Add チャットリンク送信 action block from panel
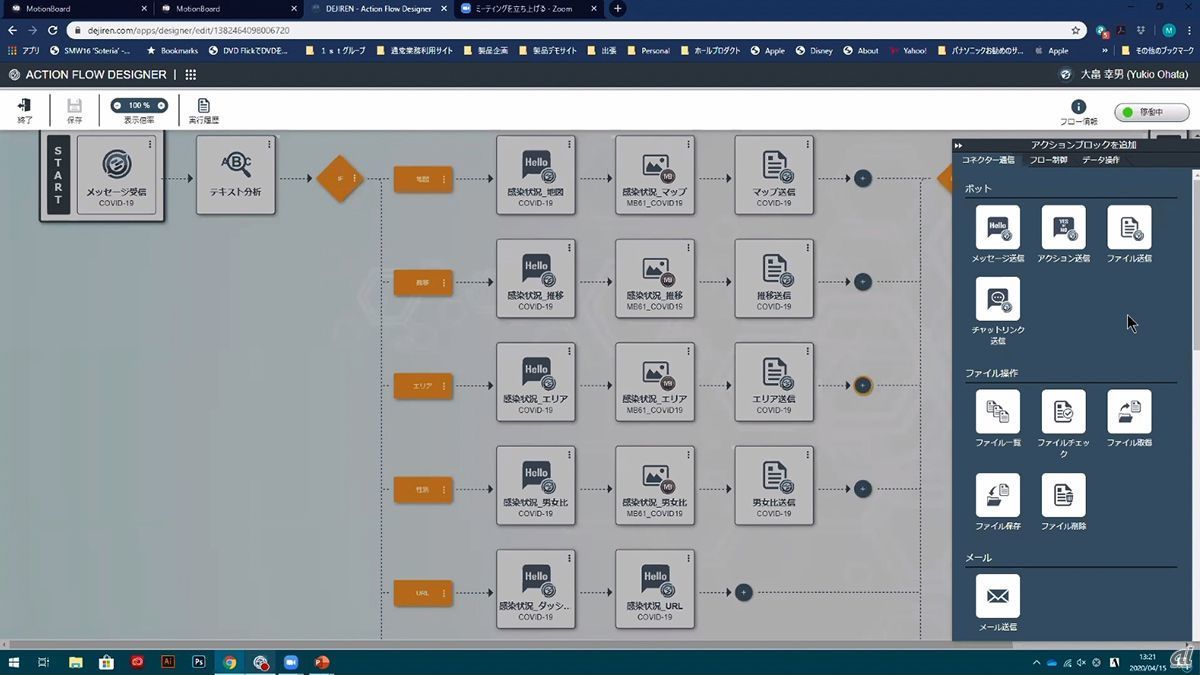1200x675 pixels. point(998,299)
